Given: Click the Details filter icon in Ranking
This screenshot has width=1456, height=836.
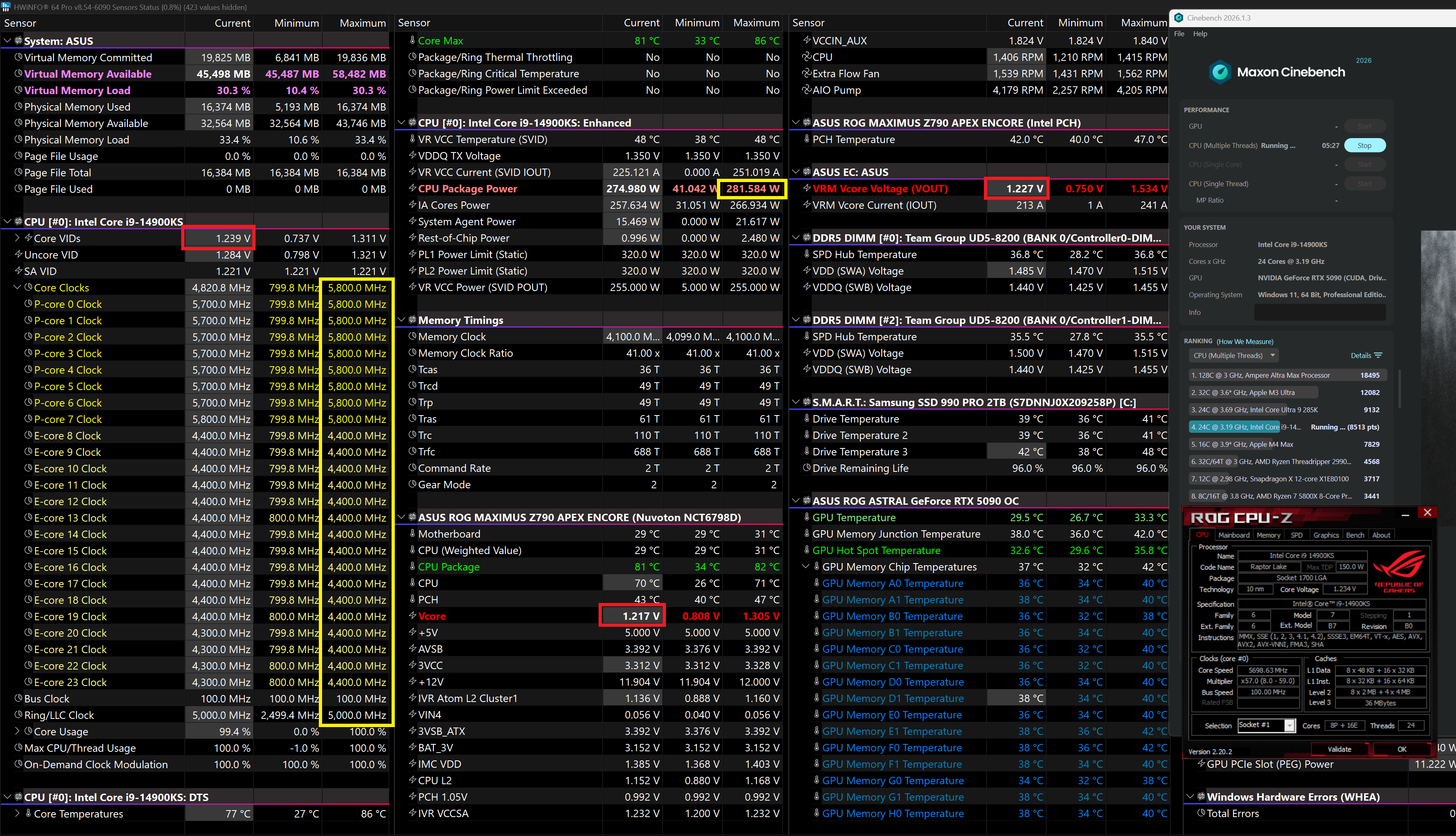Looking at the screenshot, I should pyautogui.click(x=1378, y=356).
